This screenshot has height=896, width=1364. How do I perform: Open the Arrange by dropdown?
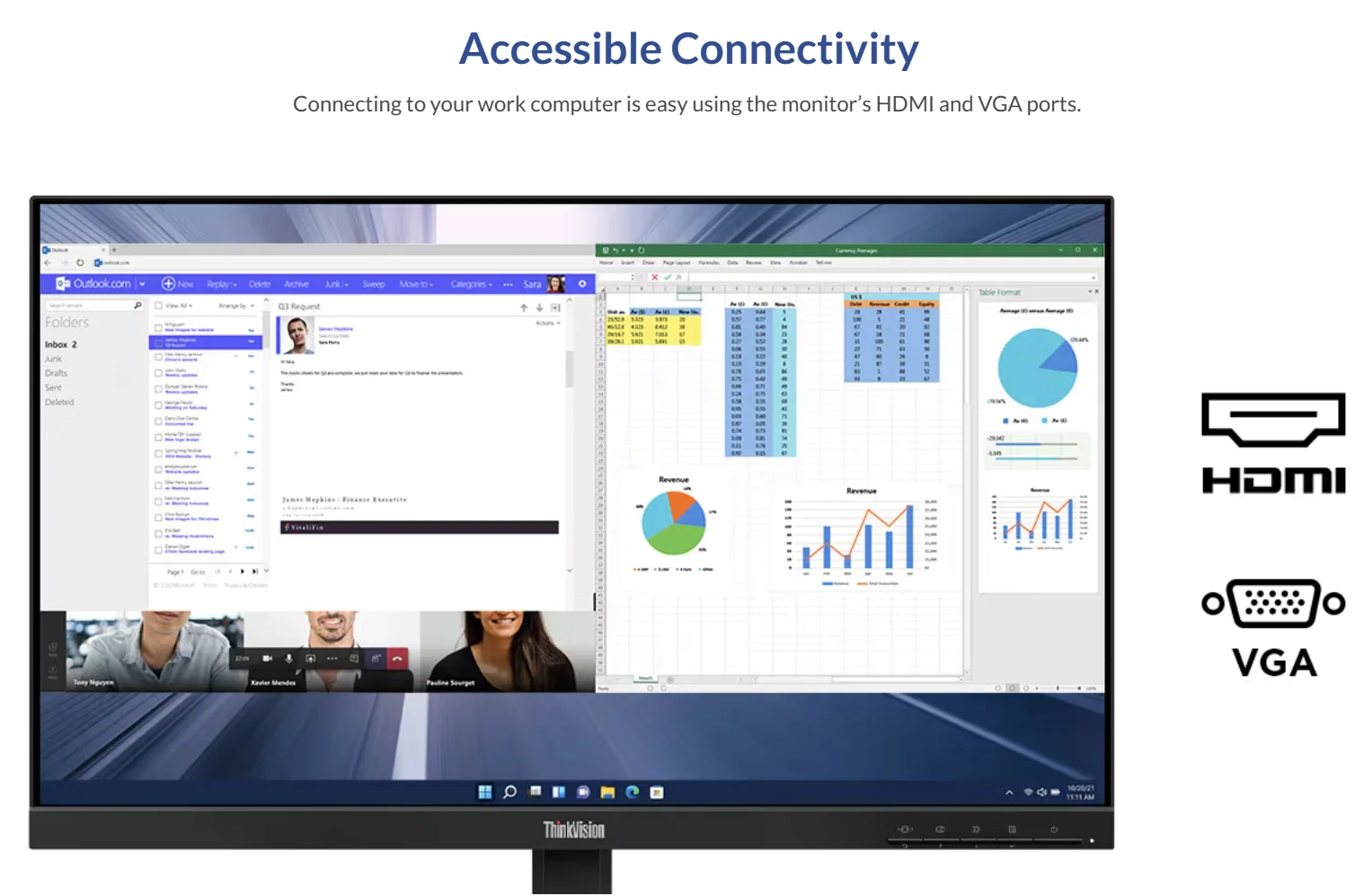point(236,306)
